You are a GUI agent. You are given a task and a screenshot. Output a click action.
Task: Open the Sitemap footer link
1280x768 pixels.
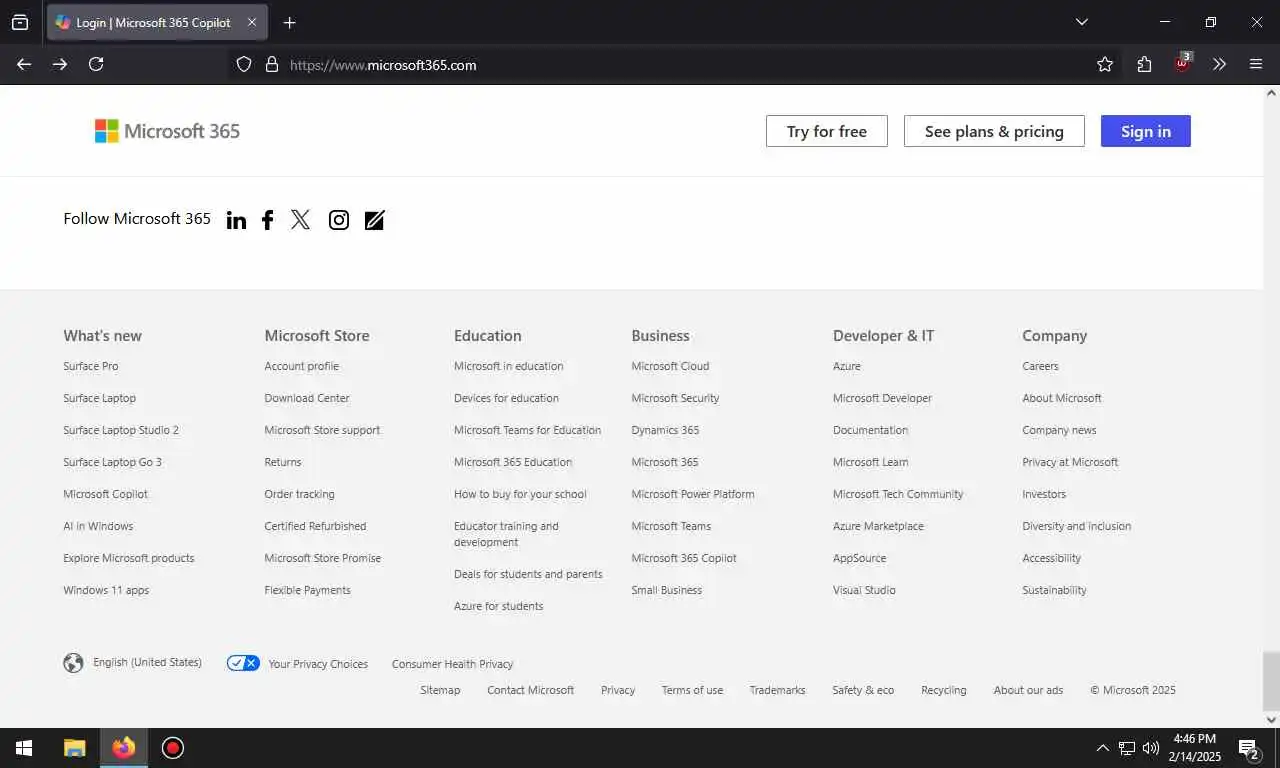[440, 690]
